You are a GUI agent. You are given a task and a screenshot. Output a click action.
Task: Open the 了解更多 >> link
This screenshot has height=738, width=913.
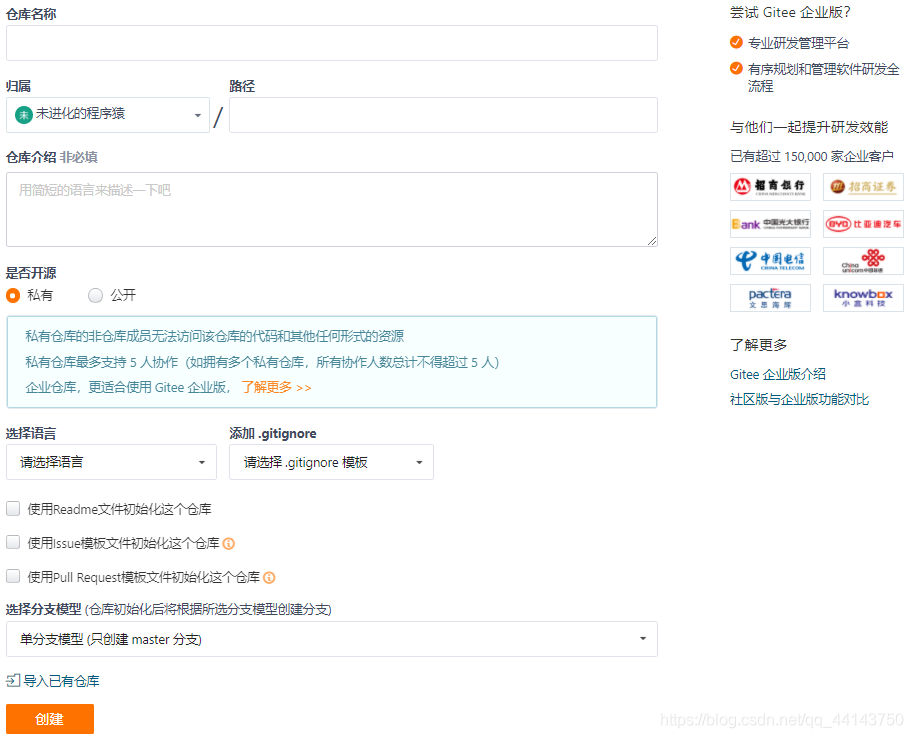(x=276, y=387)
